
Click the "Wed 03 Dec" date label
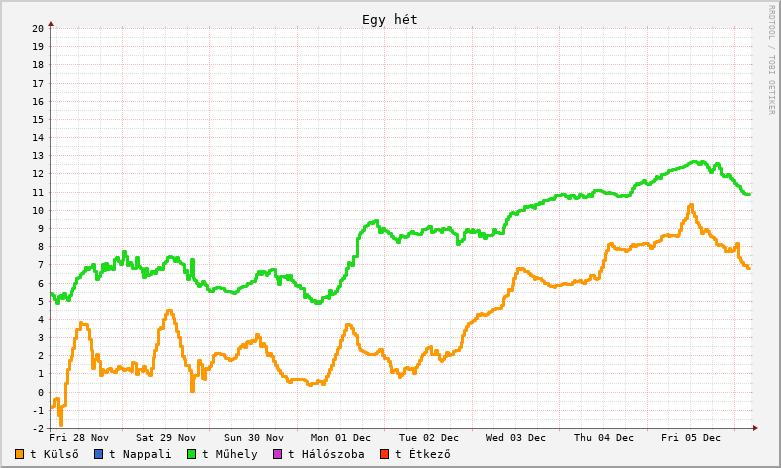click(516, 438)
